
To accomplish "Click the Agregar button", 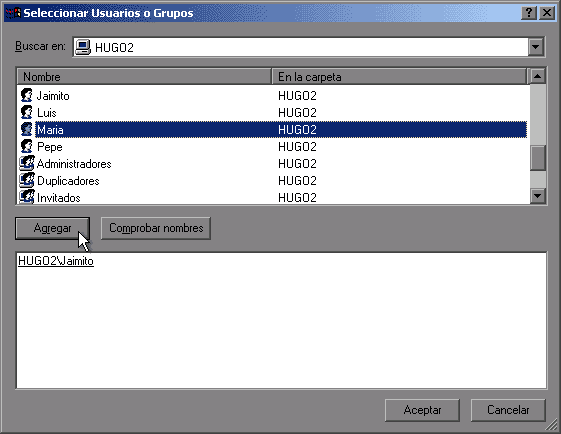I will 53,228.
